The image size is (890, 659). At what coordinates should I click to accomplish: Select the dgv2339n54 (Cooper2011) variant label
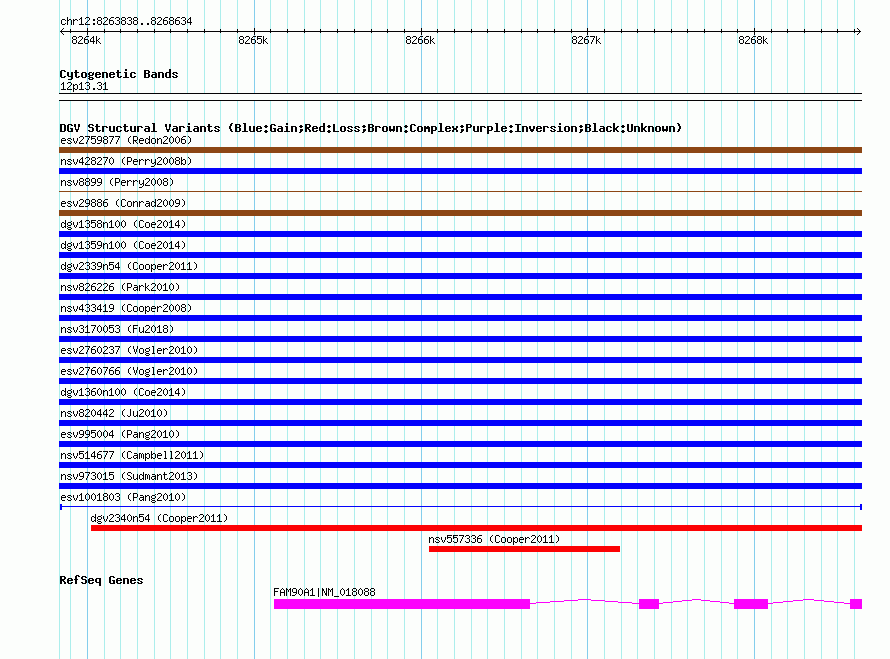tap(128, 266)
